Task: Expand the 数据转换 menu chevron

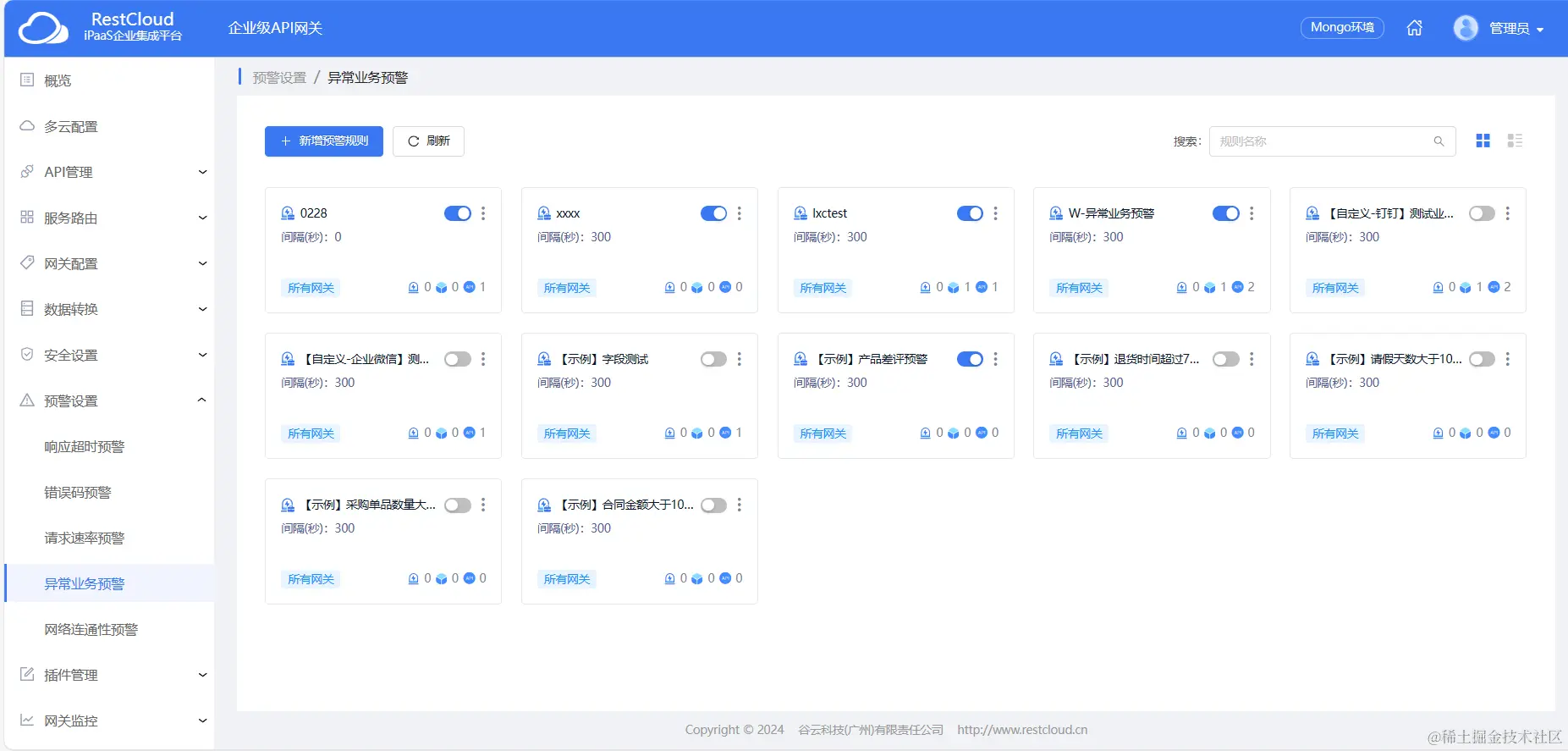Action: pos(202,309)
